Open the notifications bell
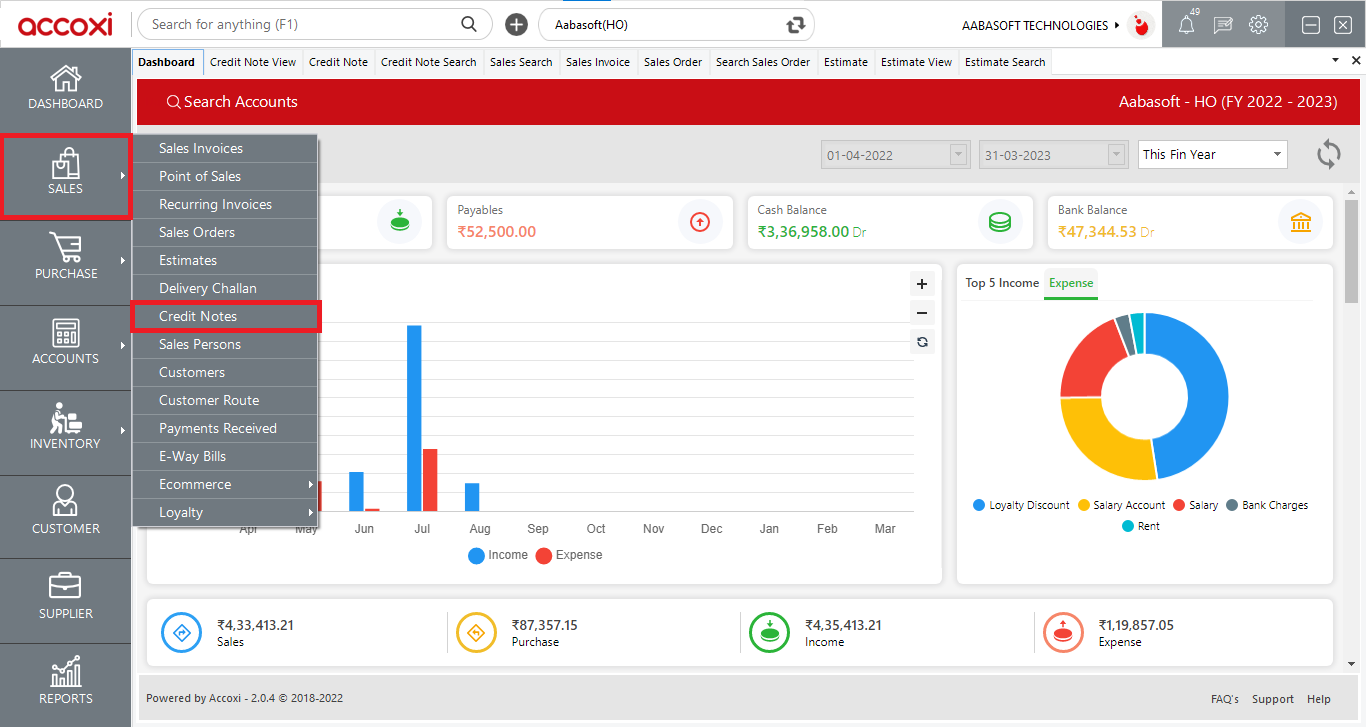Viewport: 1366px width, 727px height. click(x=1187, y=25)
